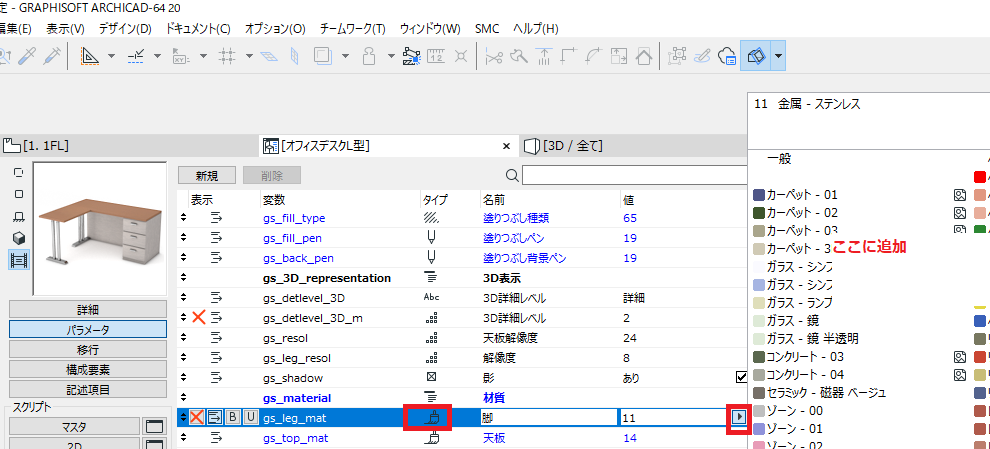The height and width of the screenshot is (449, 990).
Task: Click the 'U' icon on gs_leg_mat row
Action: pos(249,418)
